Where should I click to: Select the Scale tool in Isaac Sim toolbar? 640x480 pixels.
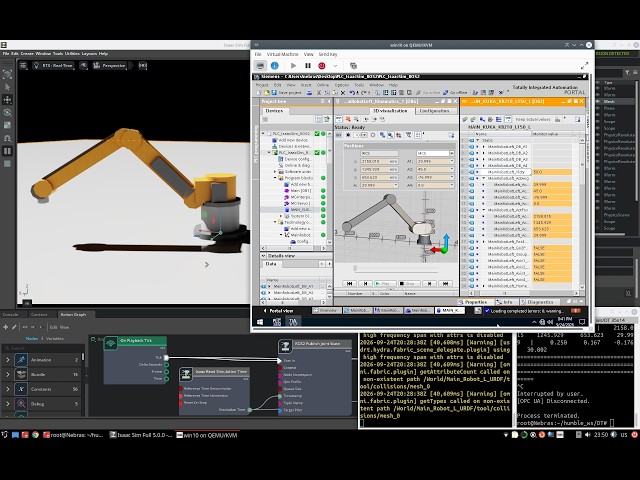click(7, 125)
